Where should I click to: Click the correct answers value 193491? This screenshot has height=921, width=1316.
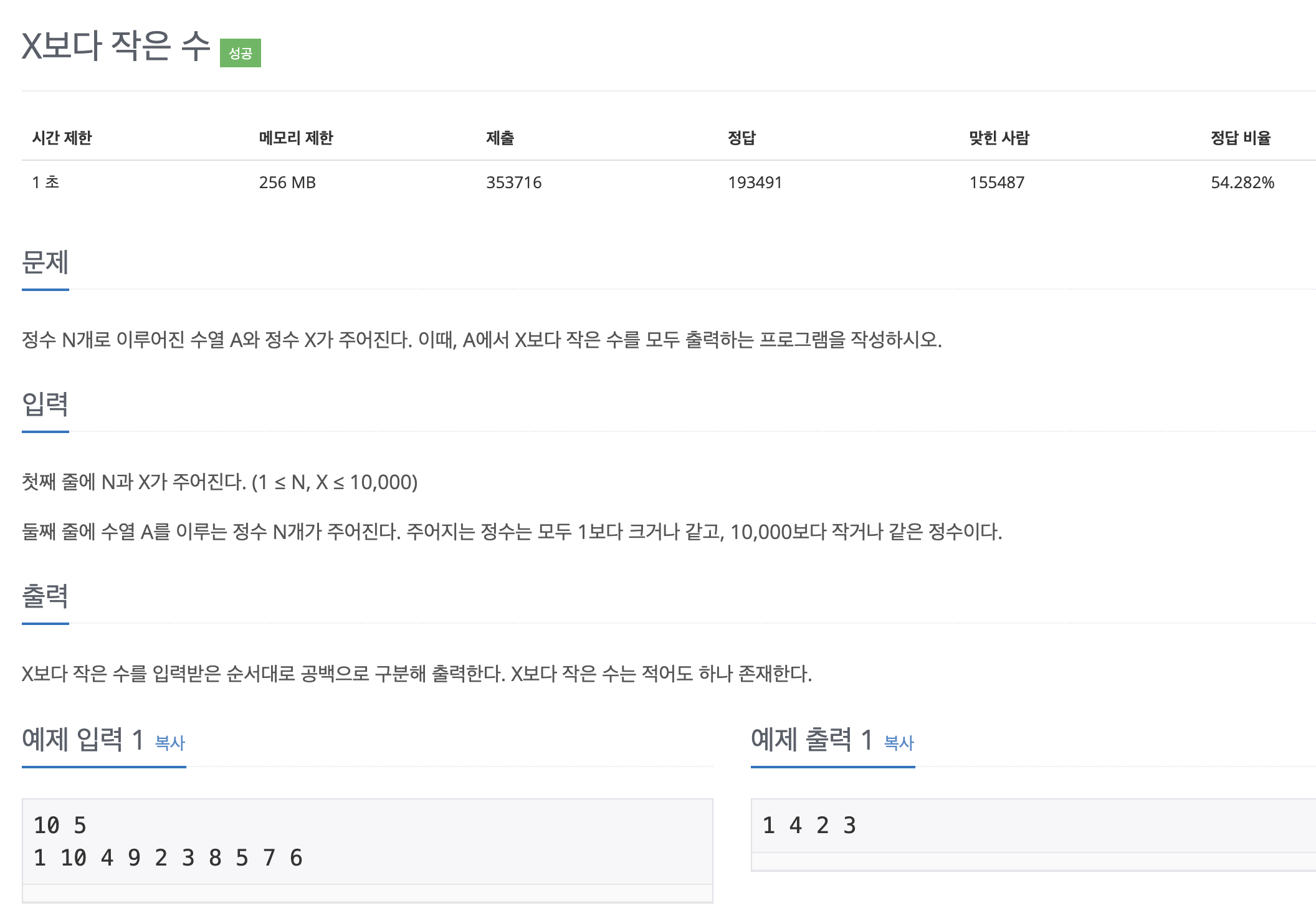[x=755, y=183]
